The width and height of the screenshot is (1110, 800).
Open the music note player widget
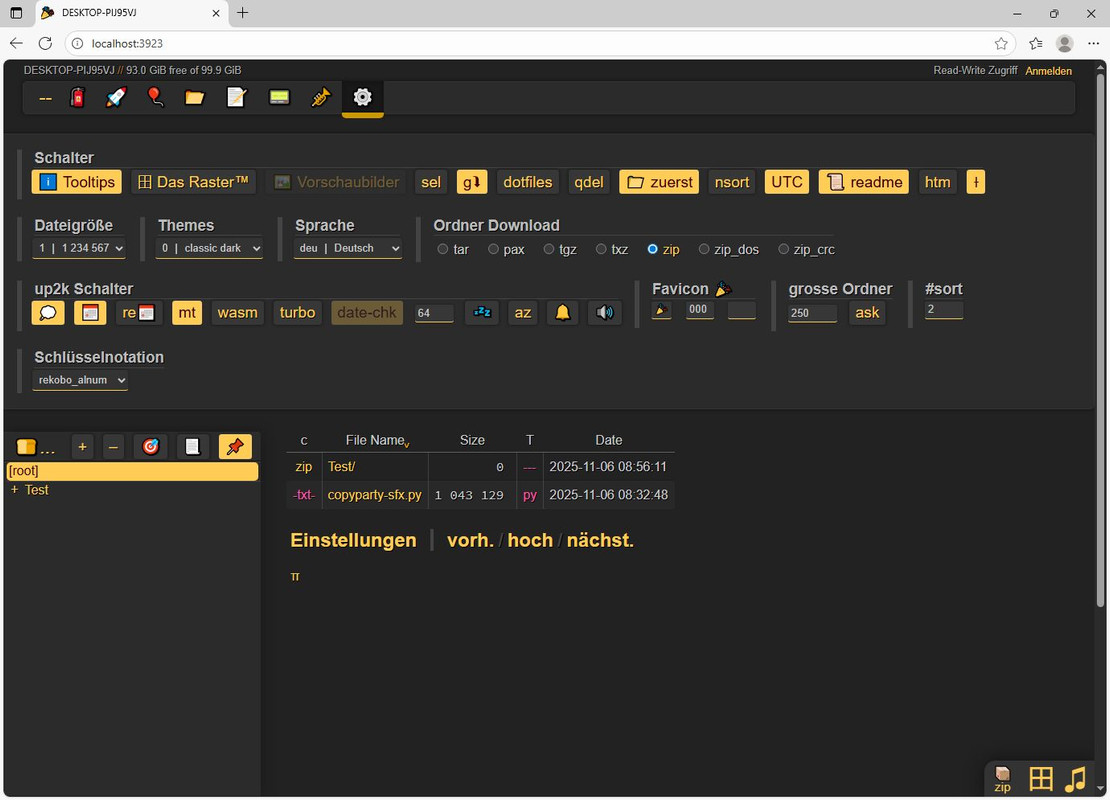click(x=1075, y=779)
